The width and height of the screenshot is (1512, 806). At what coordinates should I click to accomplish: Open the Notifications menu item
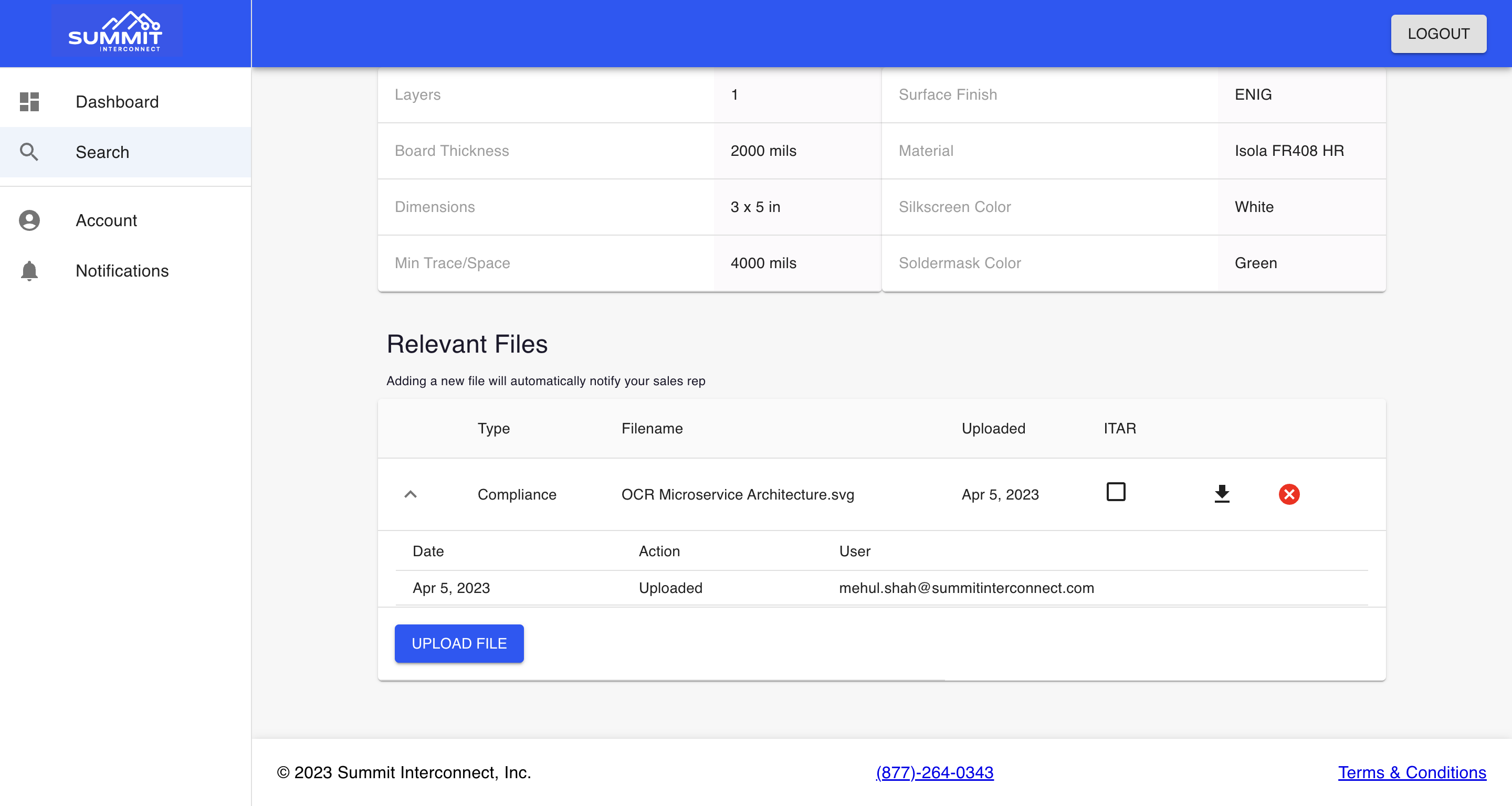click(x=125, y=271)
